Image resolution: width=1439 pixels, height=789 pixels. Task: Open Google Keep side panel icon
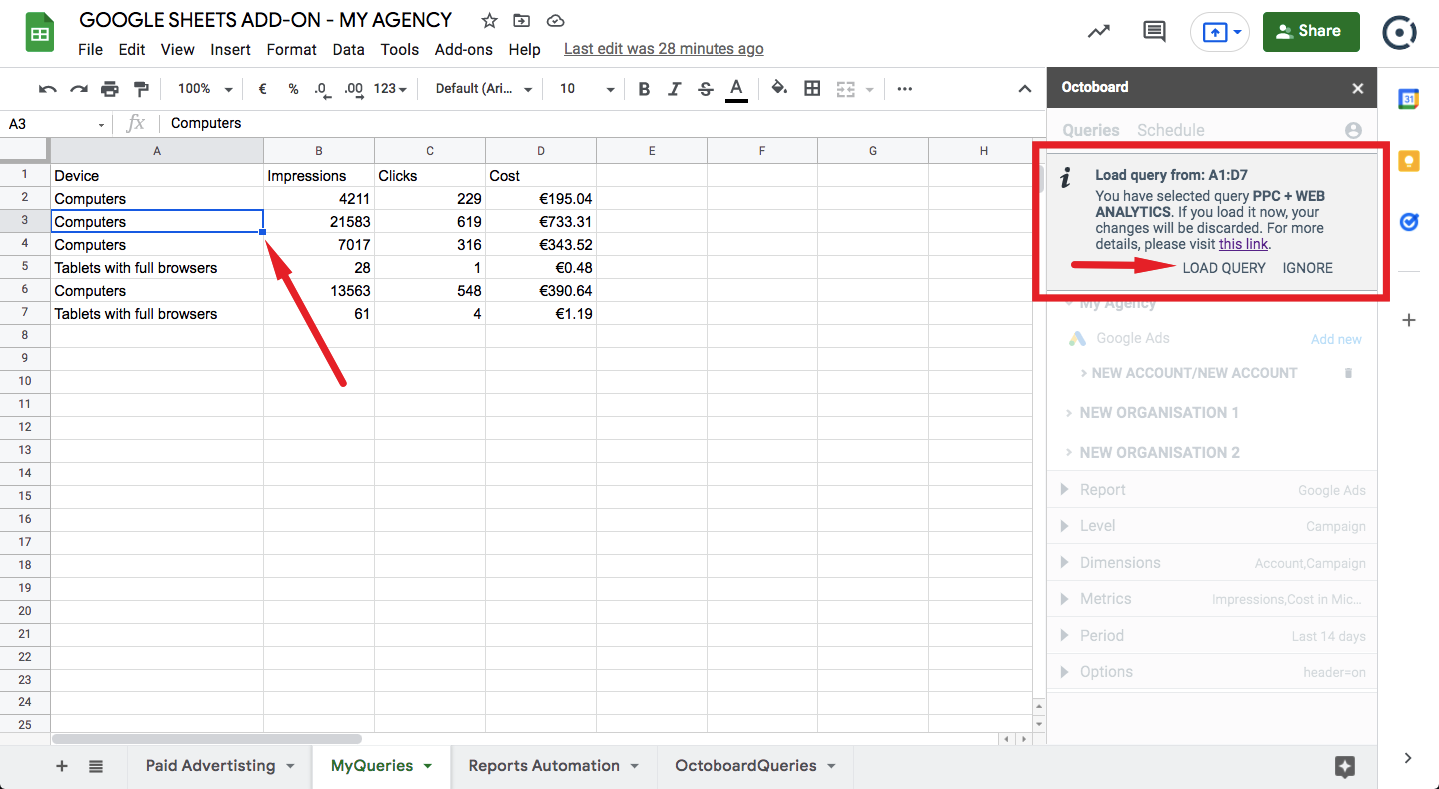click(x=1408, y=160)
